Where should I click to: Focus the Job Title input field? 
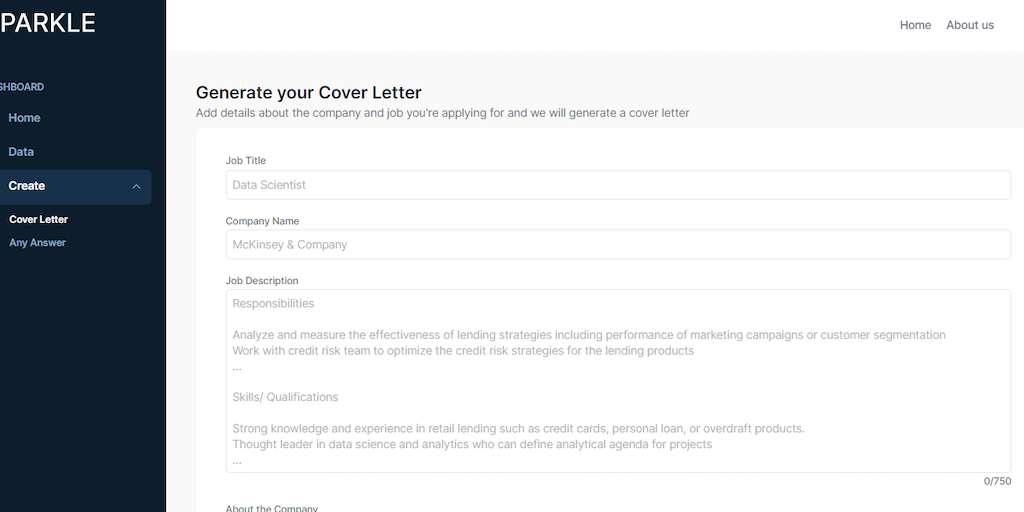click(x=618, y=185)
